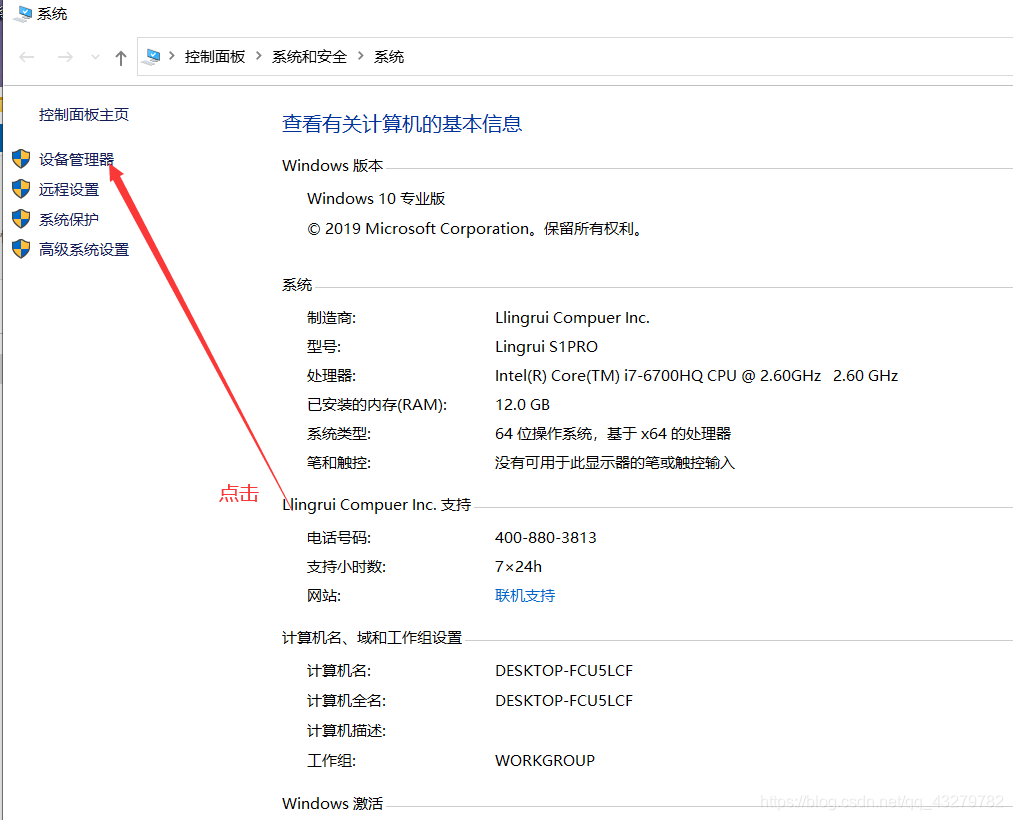The height and width of the screenshot is (820, 1013).
Task: Open 设备管理器 link
Action: (76, 160)
